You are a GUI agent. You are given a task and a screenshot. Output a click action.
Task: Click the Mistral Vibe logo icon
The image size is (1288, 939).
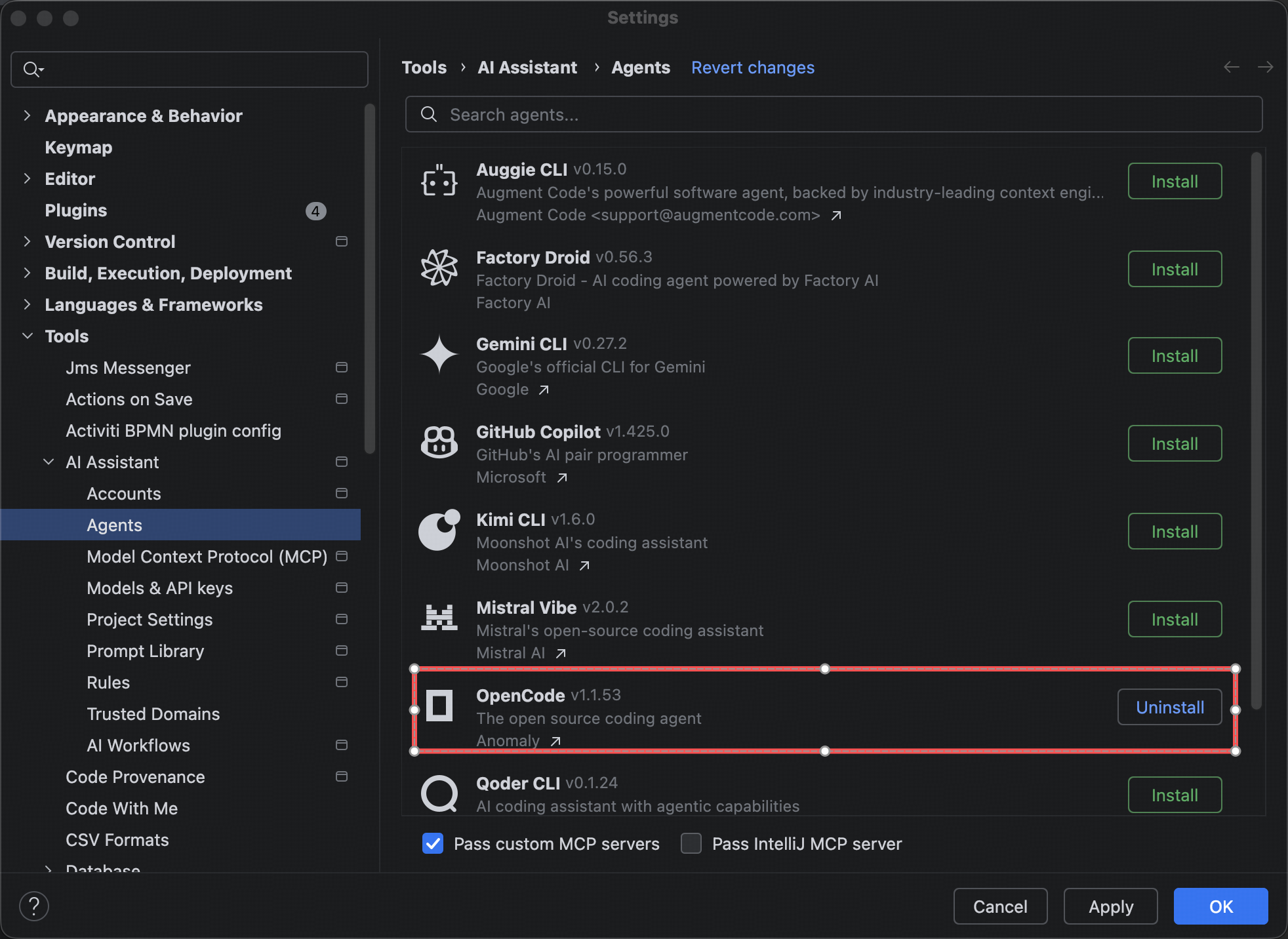(x=439, y=618)
